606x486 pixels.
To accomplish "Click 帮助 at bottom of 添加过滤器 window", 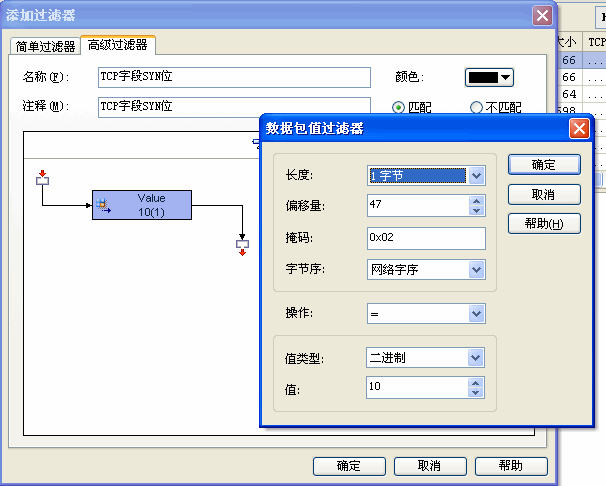I will pyautogui.click(x=511, y=466).
